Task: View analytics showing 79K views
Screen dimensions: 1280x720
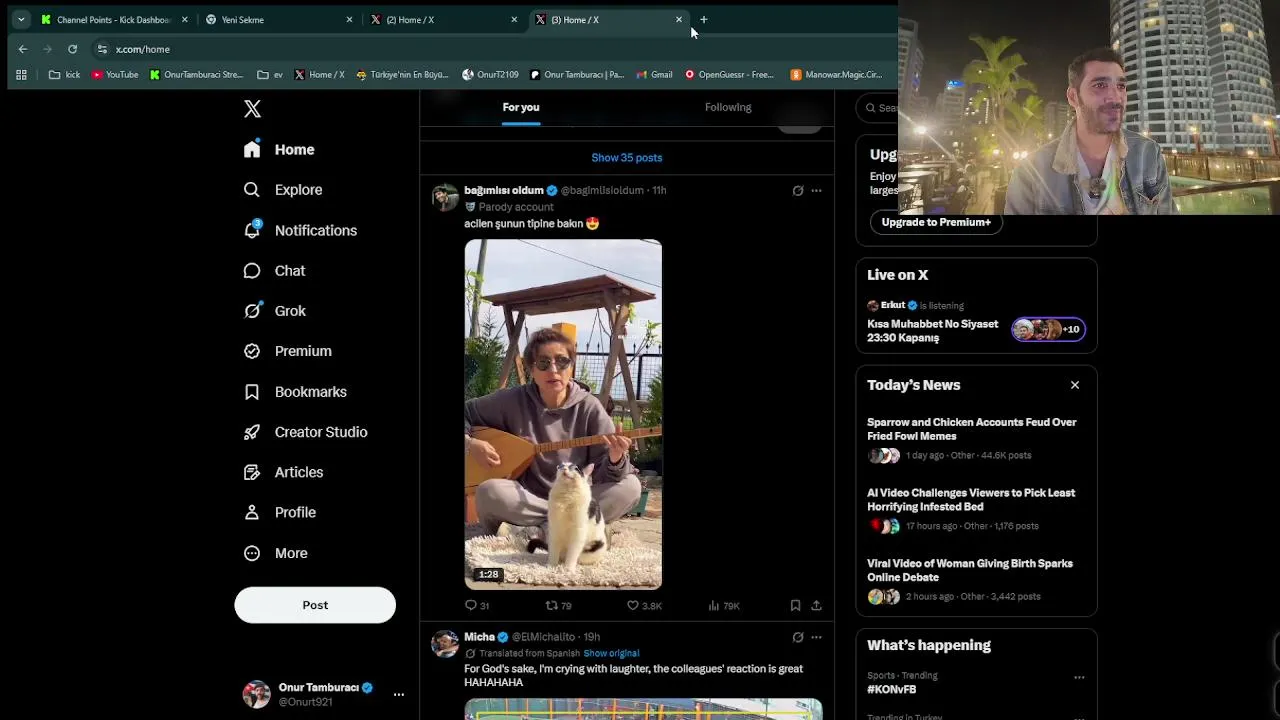Action: 724,606
